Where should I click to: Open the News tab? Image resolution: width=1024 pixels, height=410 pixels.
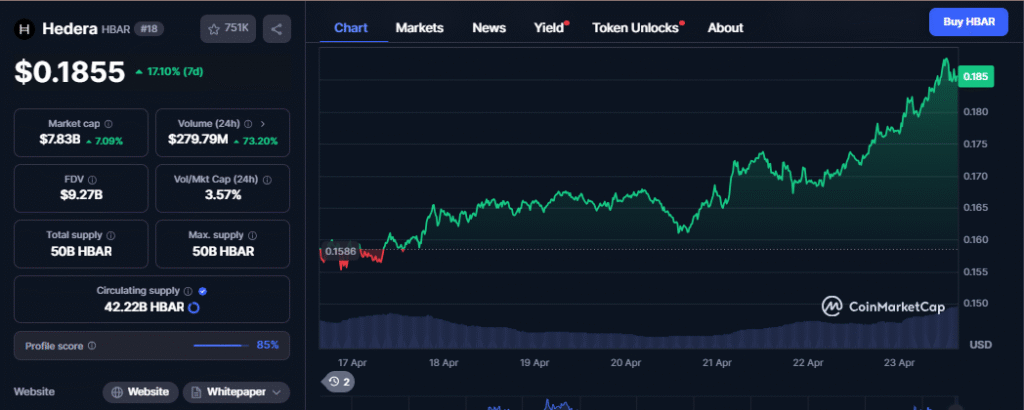click(489, 28)
